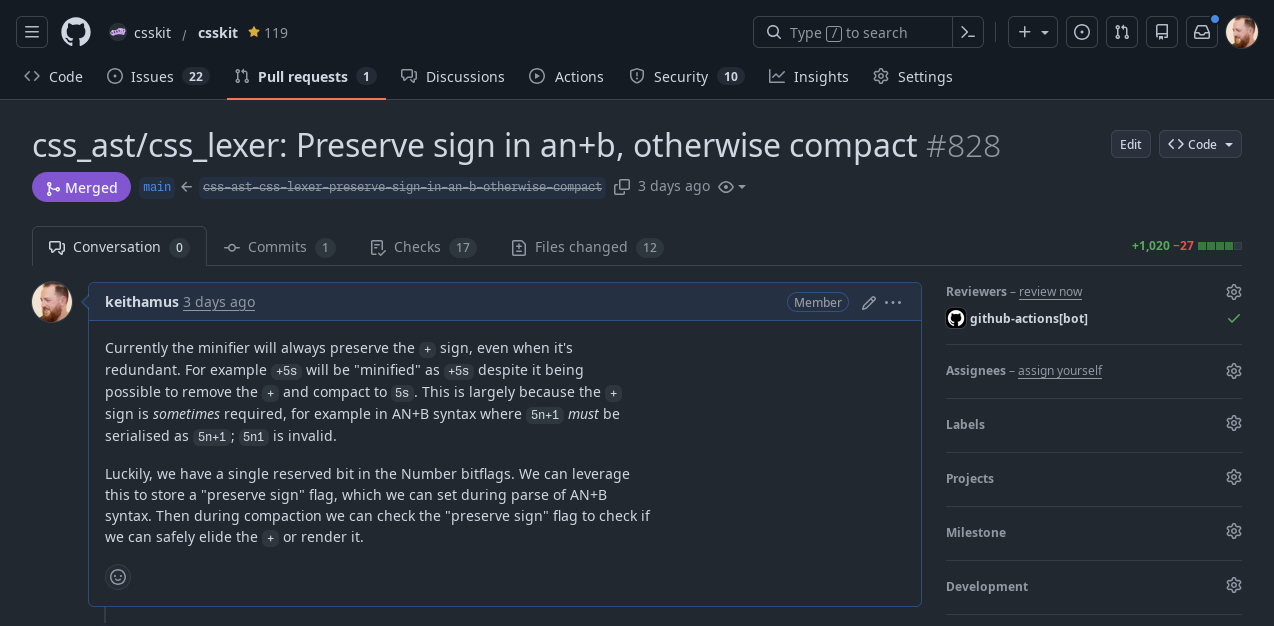This screenshot has width=1274, height=626.
Task: Open the hamburger navigation menu
Action: click(32, 32)
